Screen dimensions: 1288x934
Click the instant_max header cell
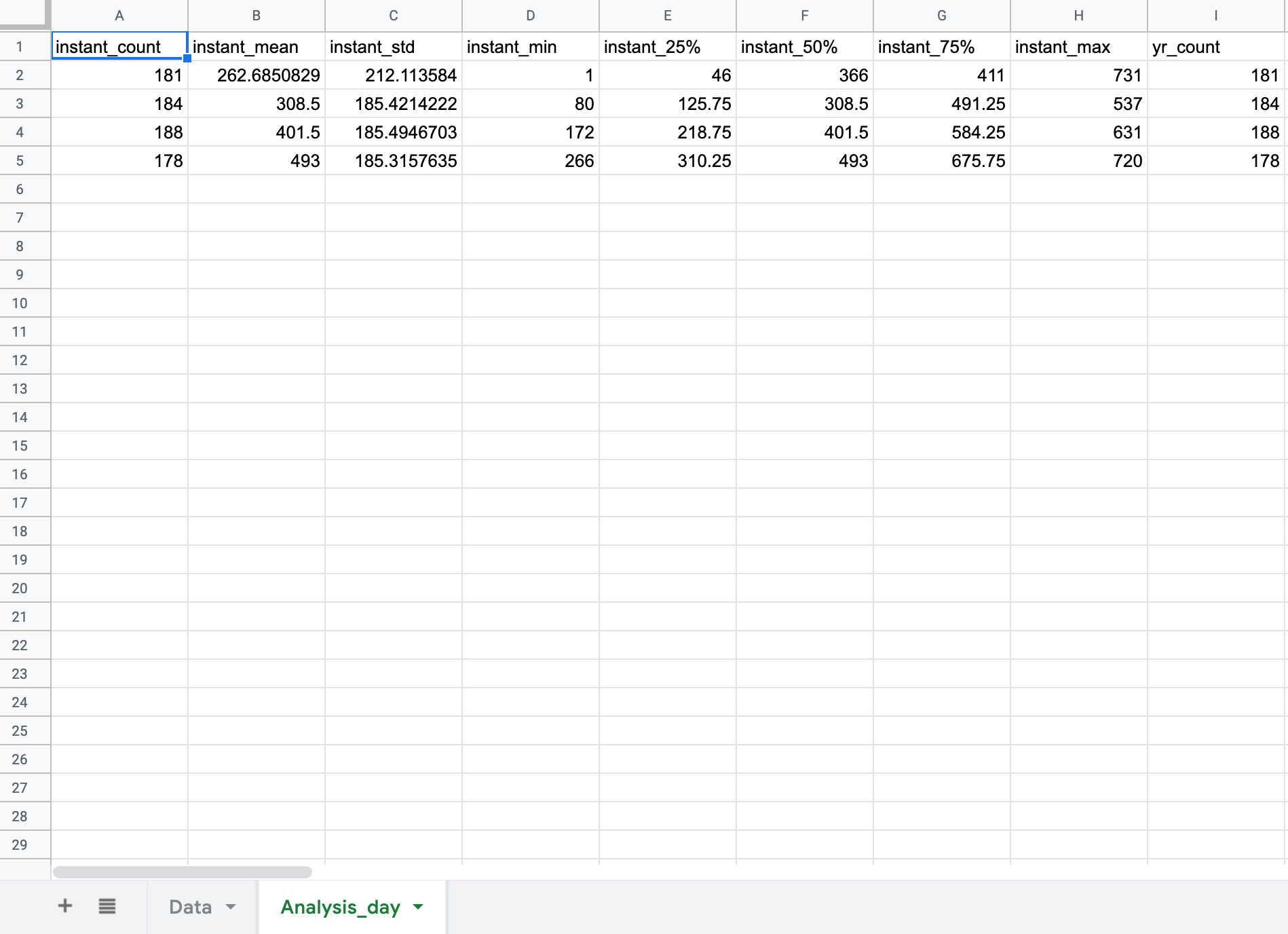[1079, 47]
